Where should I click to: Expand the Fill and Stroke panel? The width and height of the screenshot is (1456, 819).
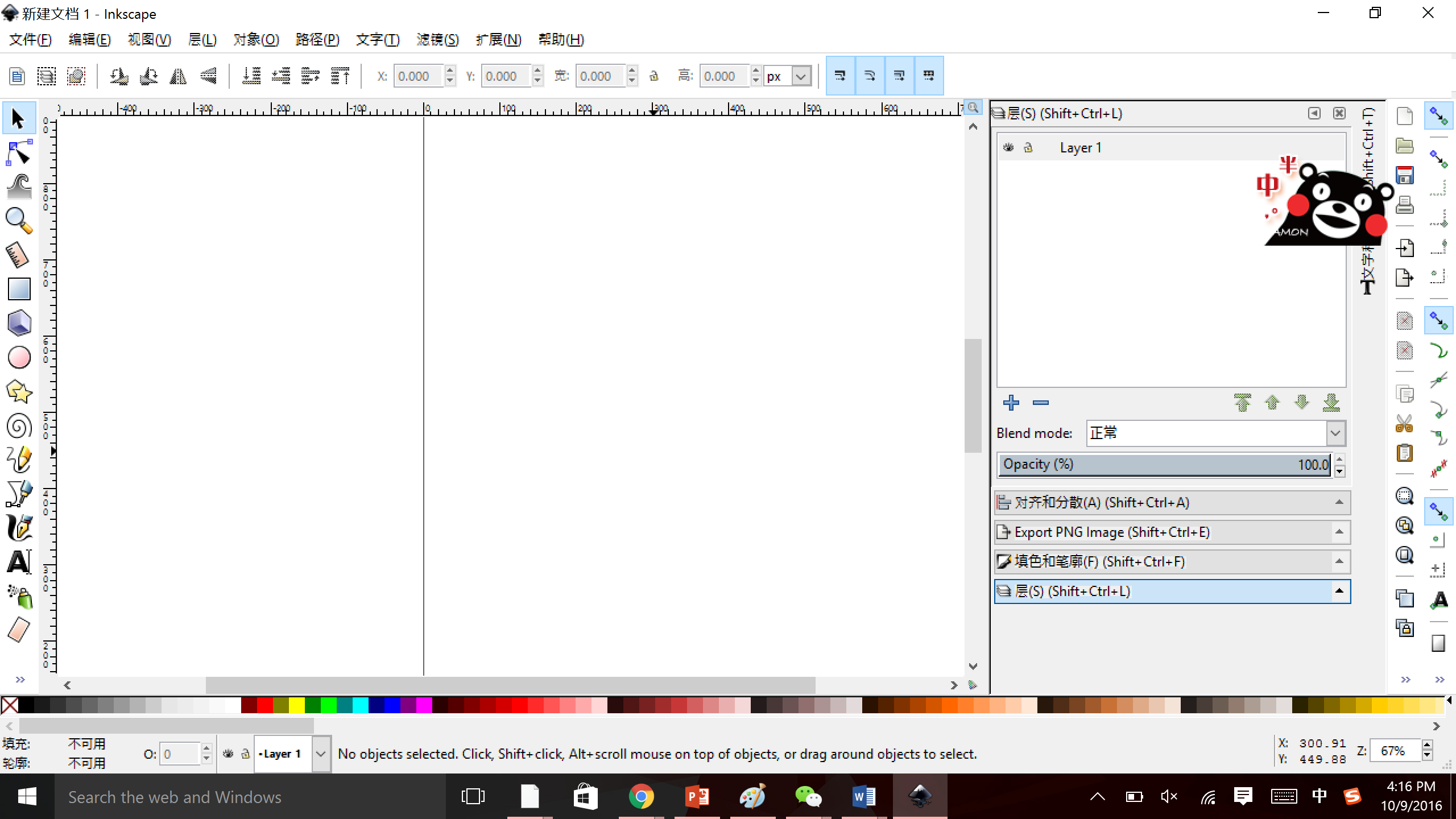[1172, 561]
